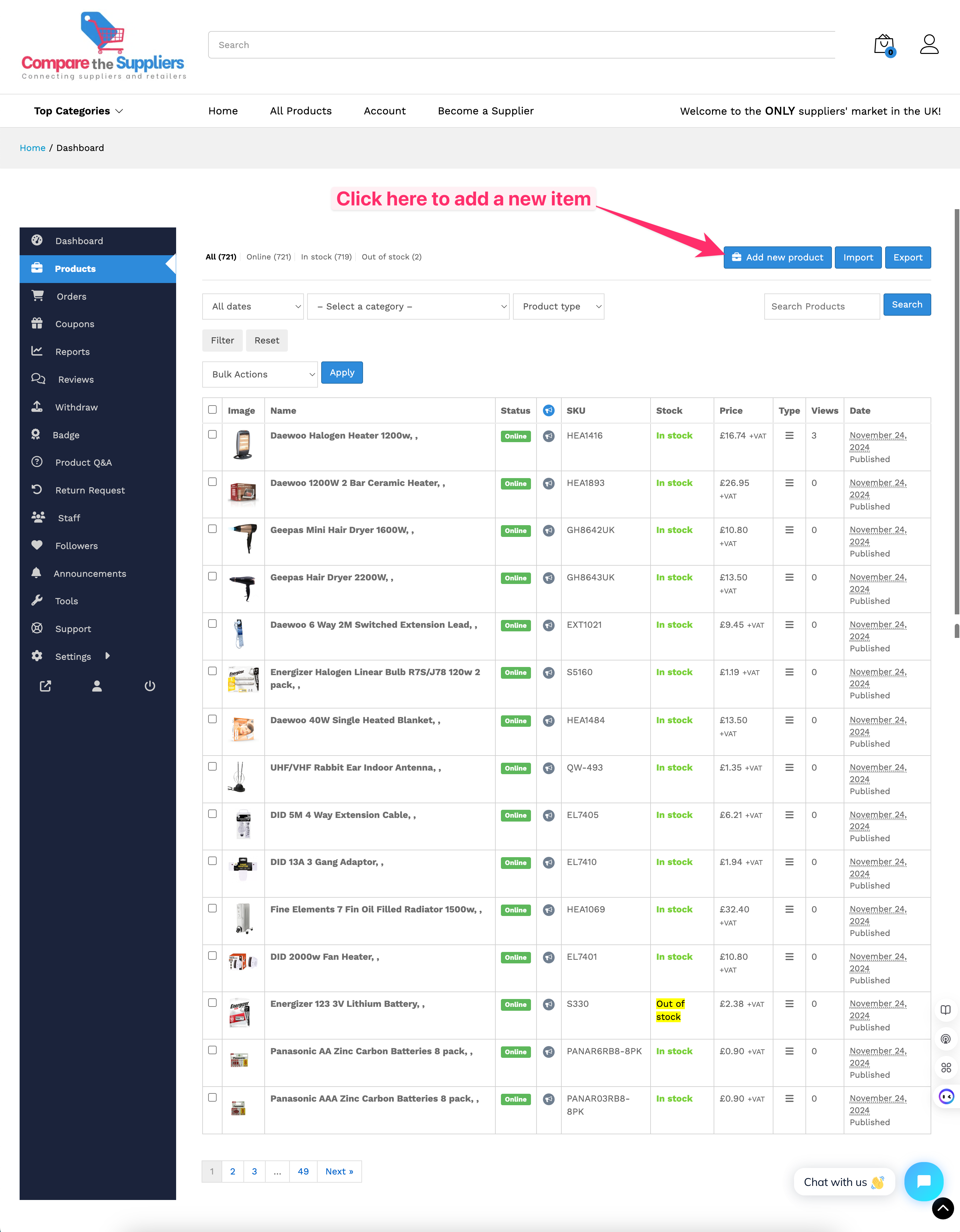Click the power logout icon in sidebar

coord(149,686)
